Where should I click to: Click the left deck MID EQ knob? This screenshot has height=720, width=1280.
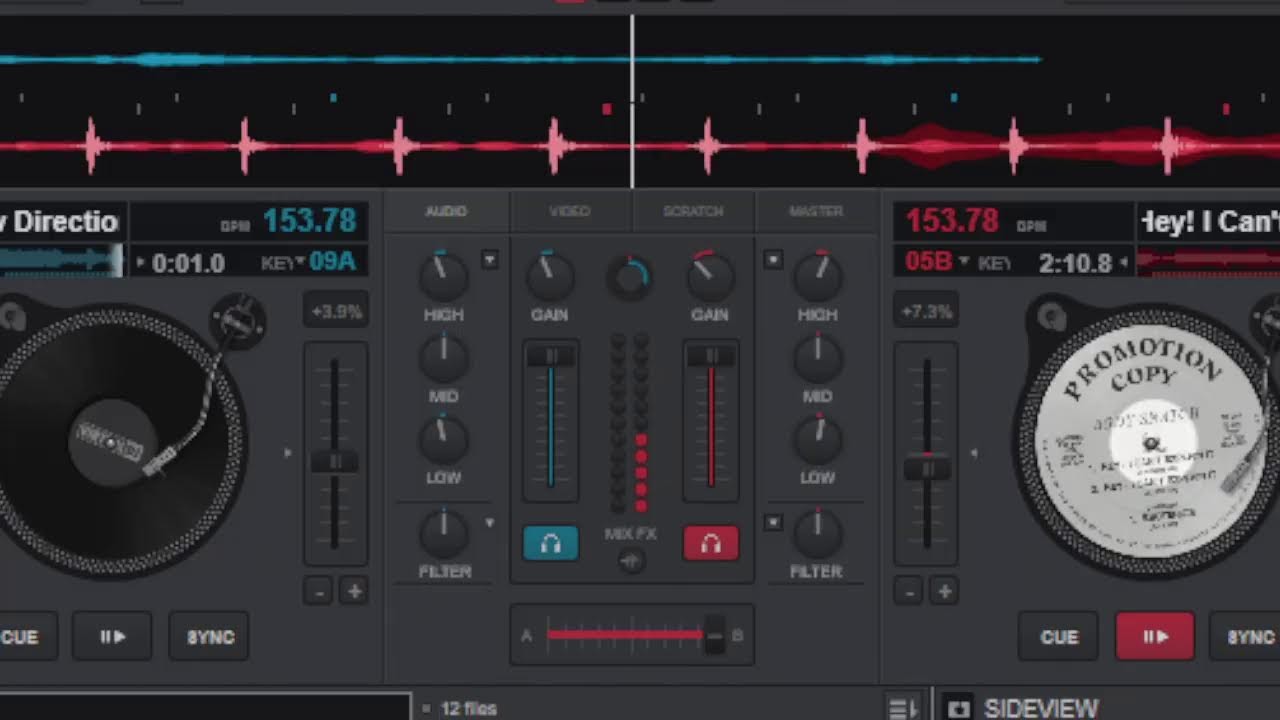pyautogui.click(x=443, y=358)
